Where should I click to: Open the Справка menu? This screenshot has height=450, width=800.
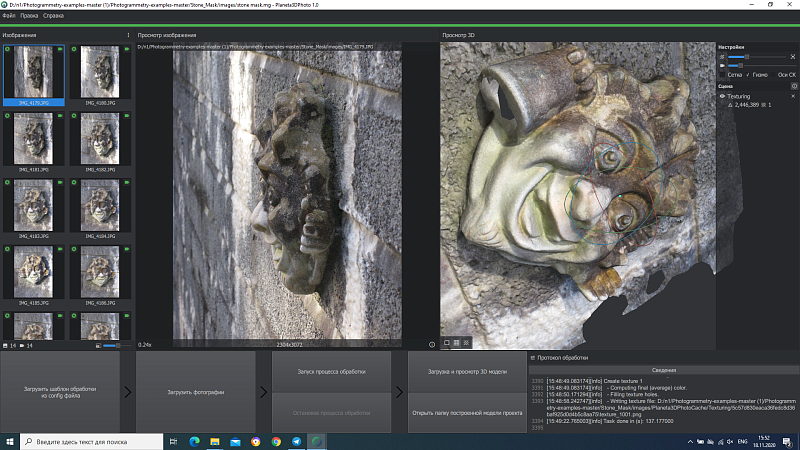[53, 16]
